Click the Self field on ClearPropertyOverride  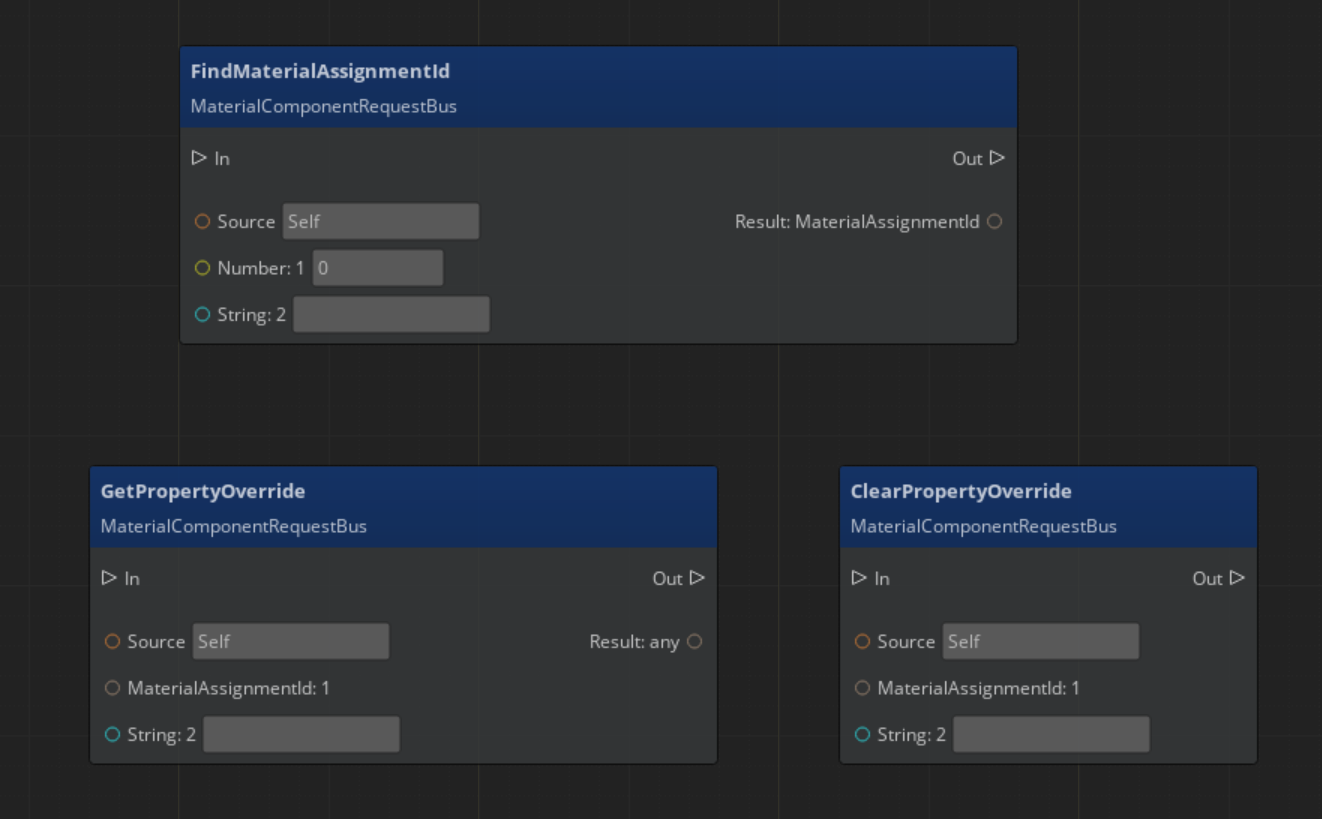[x=1042, y=642]
